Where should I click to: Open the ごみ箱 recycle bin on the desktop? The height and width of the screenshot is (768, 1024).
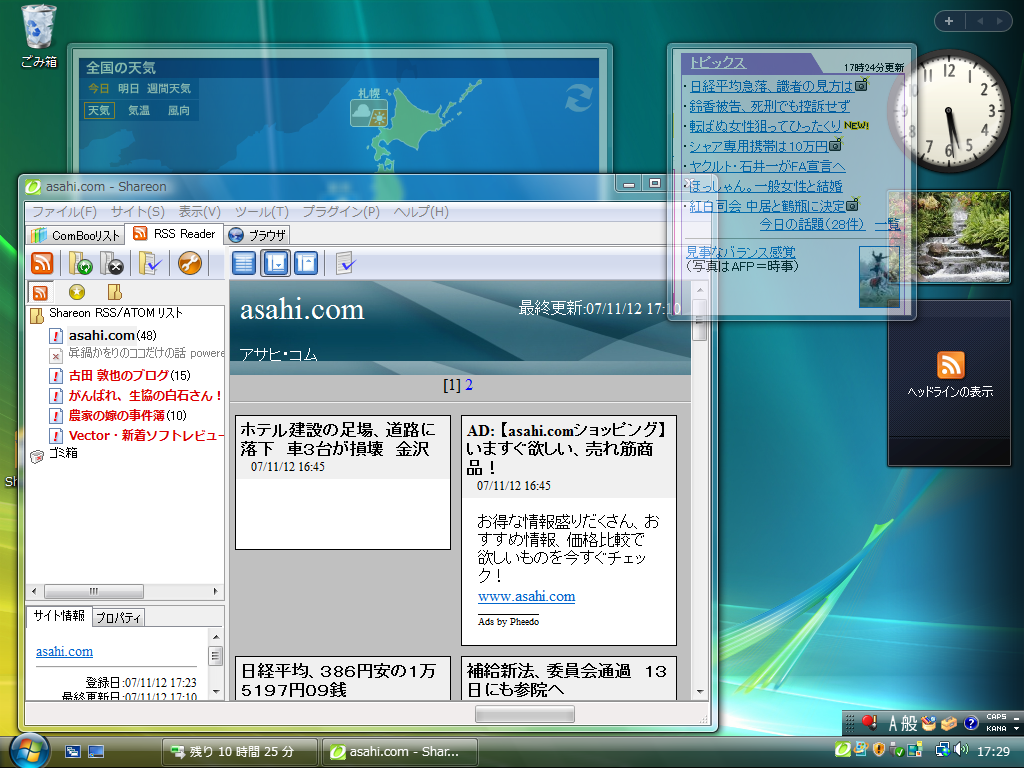click(x=39, y=36)
